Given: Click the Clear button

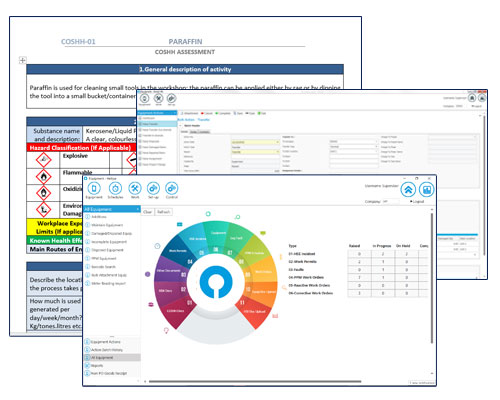Looking at the screenshot, I should 148,212.
